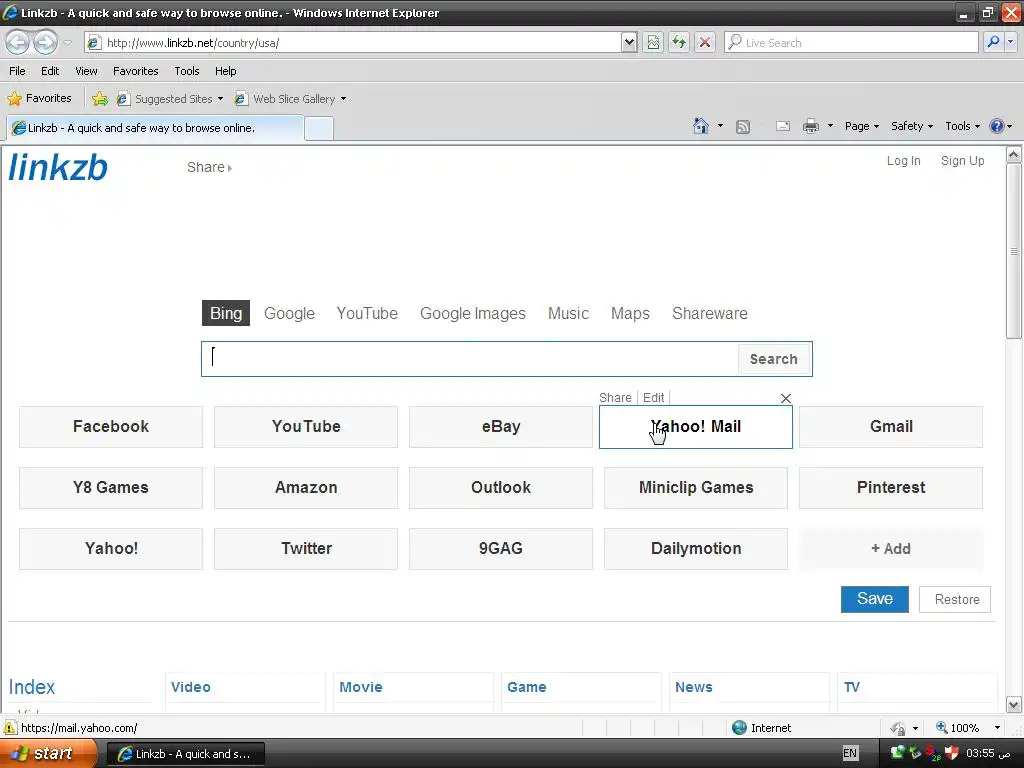
Task: Expand the Print dropdown arrow
Action: click(830, 126)
